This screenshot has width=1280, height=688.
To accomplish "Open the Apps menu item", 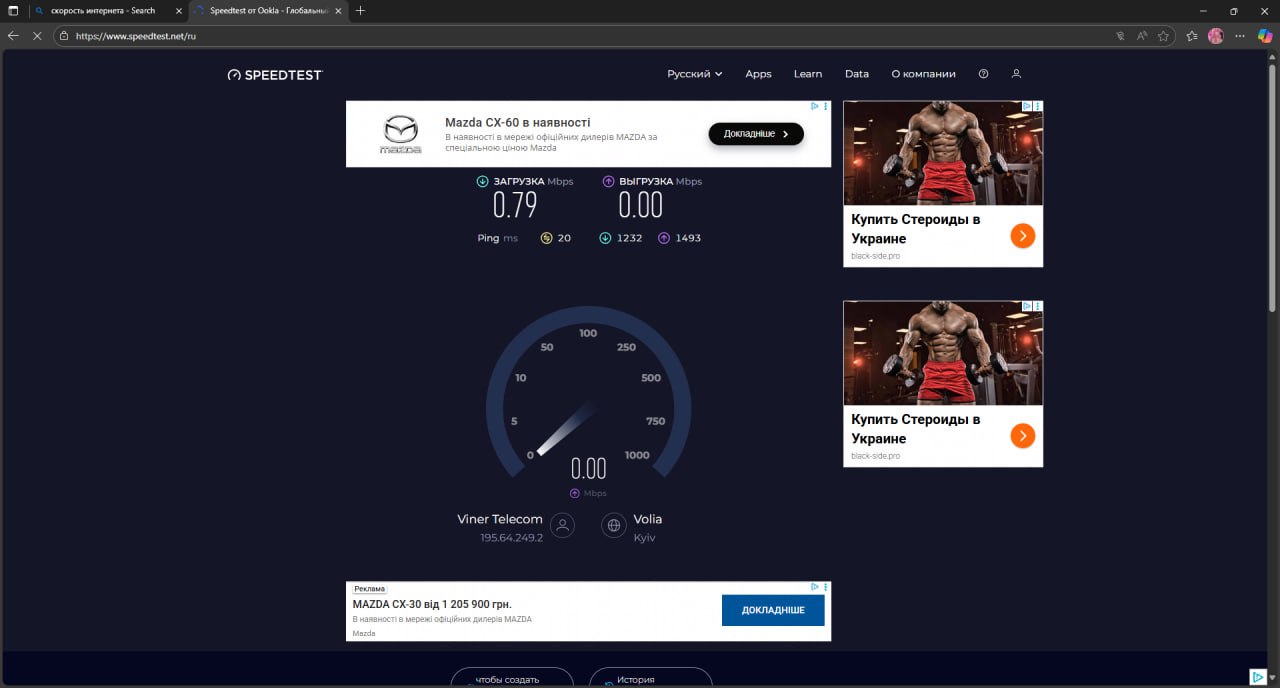I will coord(758,74).
